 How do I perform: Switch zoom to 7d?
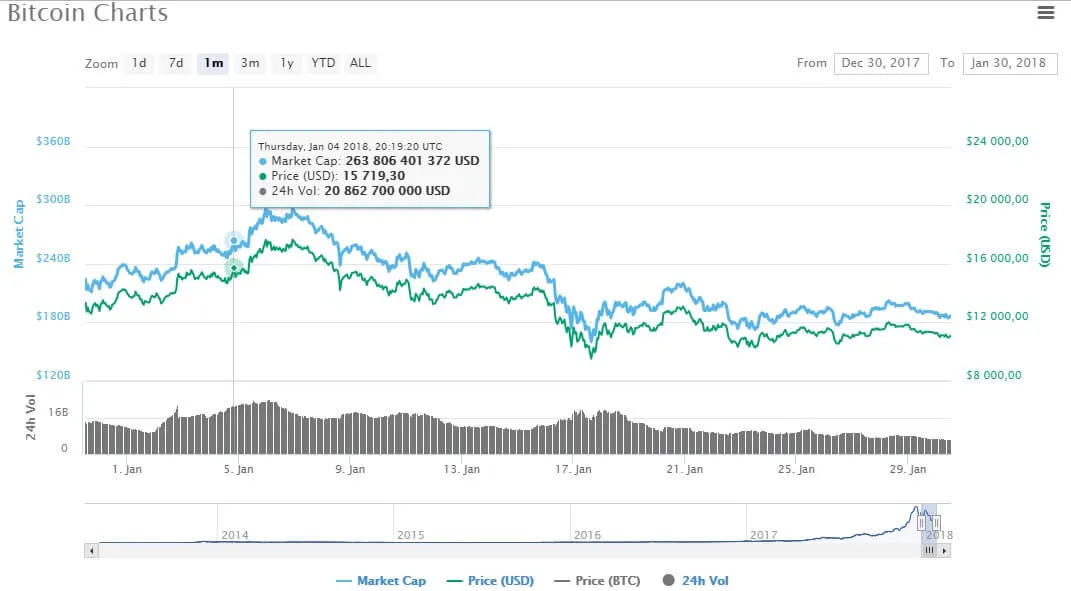[x=176, y=63]
